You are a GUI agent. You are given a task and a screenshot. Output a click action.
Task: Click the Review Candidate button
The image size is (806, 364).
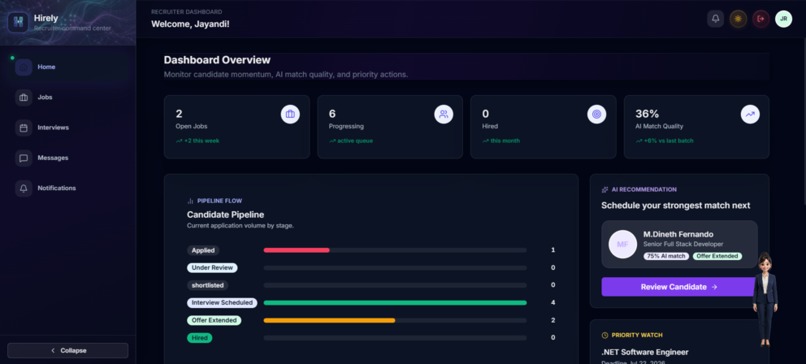coord(679,287)
